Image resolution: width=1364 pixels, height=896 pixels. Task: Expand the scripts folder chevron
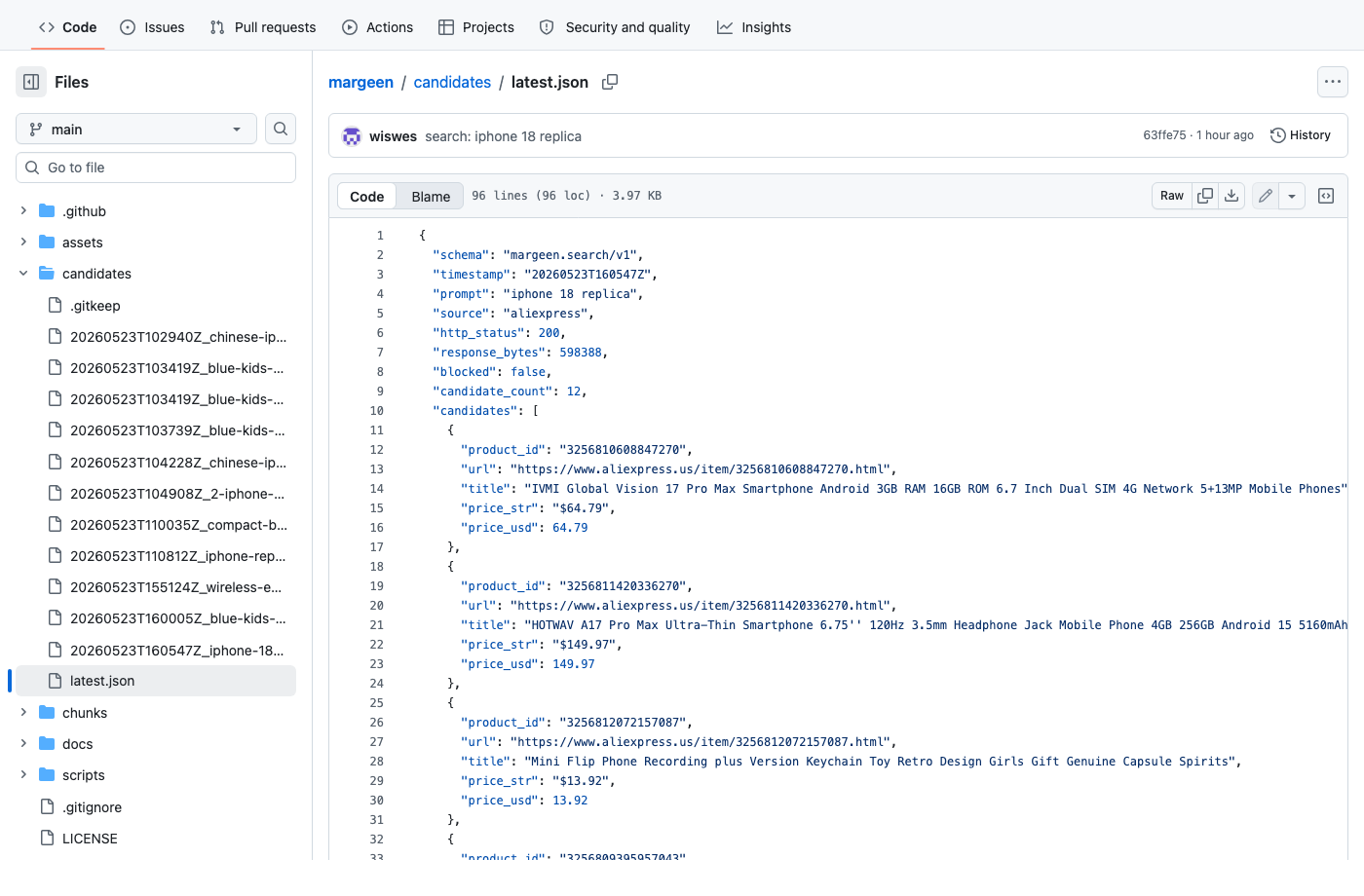(23, 775)
